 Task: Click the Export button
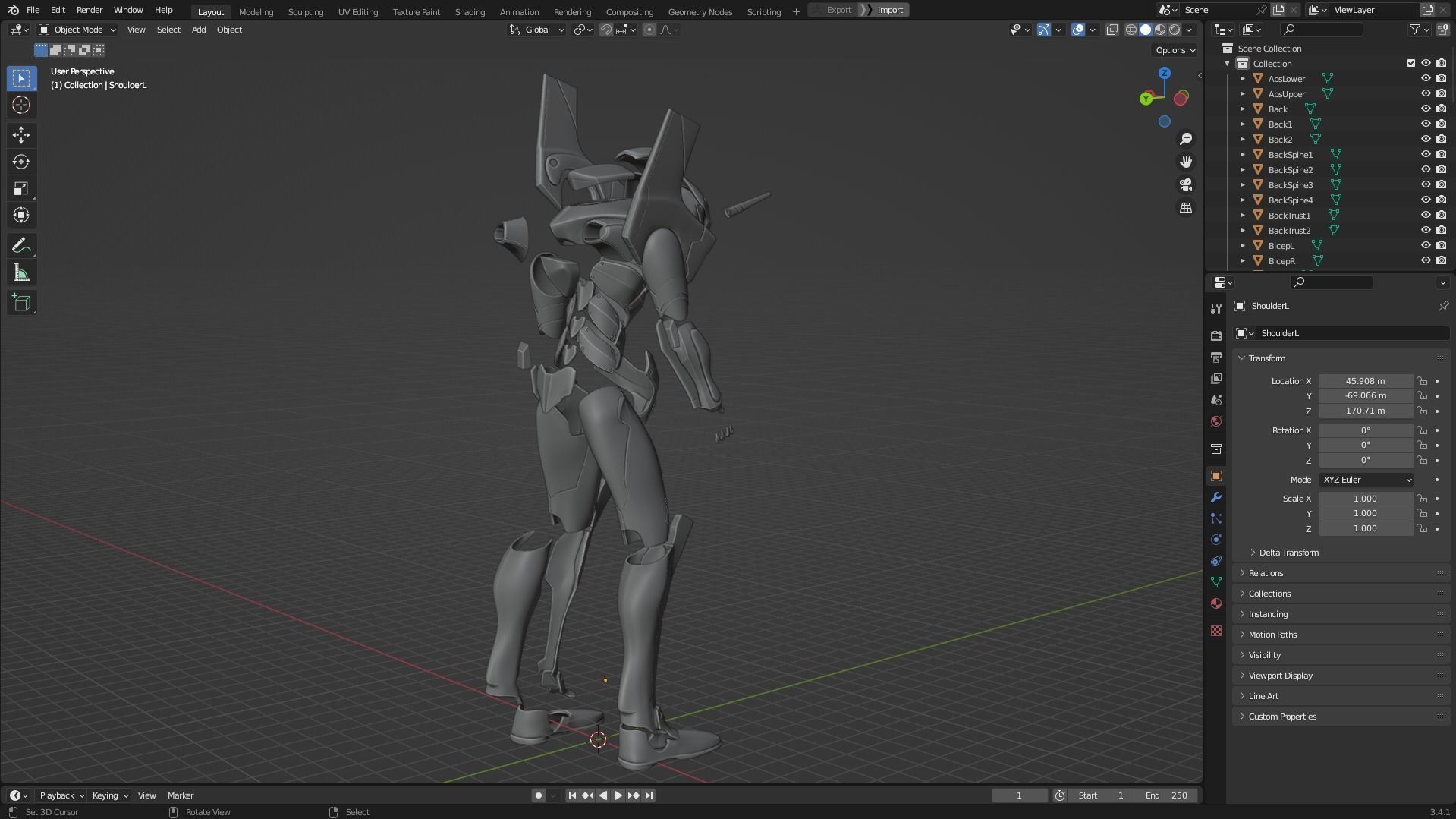833,10
